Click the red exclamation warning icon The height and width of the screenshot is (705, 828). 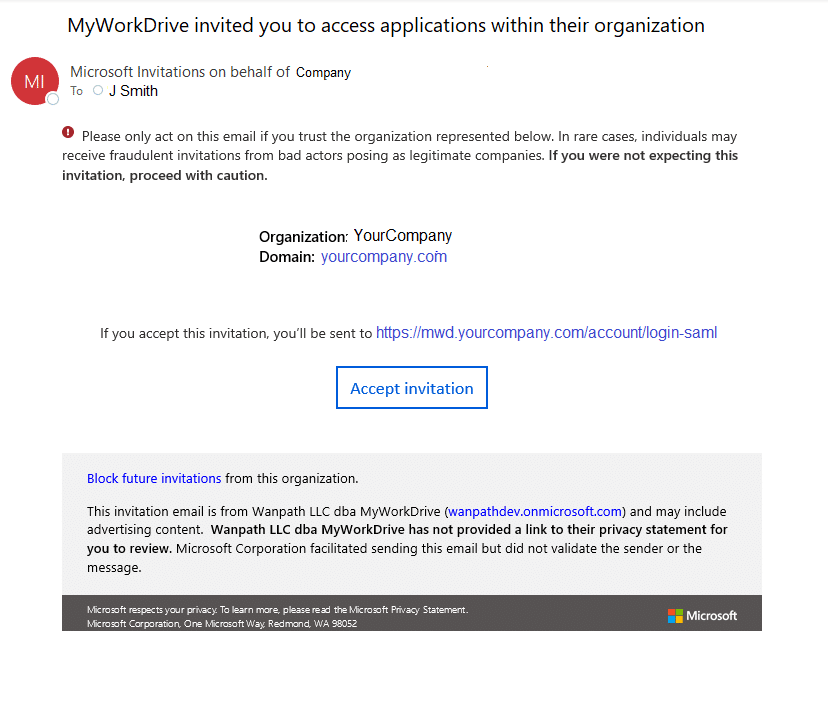[x=67, y=132]
